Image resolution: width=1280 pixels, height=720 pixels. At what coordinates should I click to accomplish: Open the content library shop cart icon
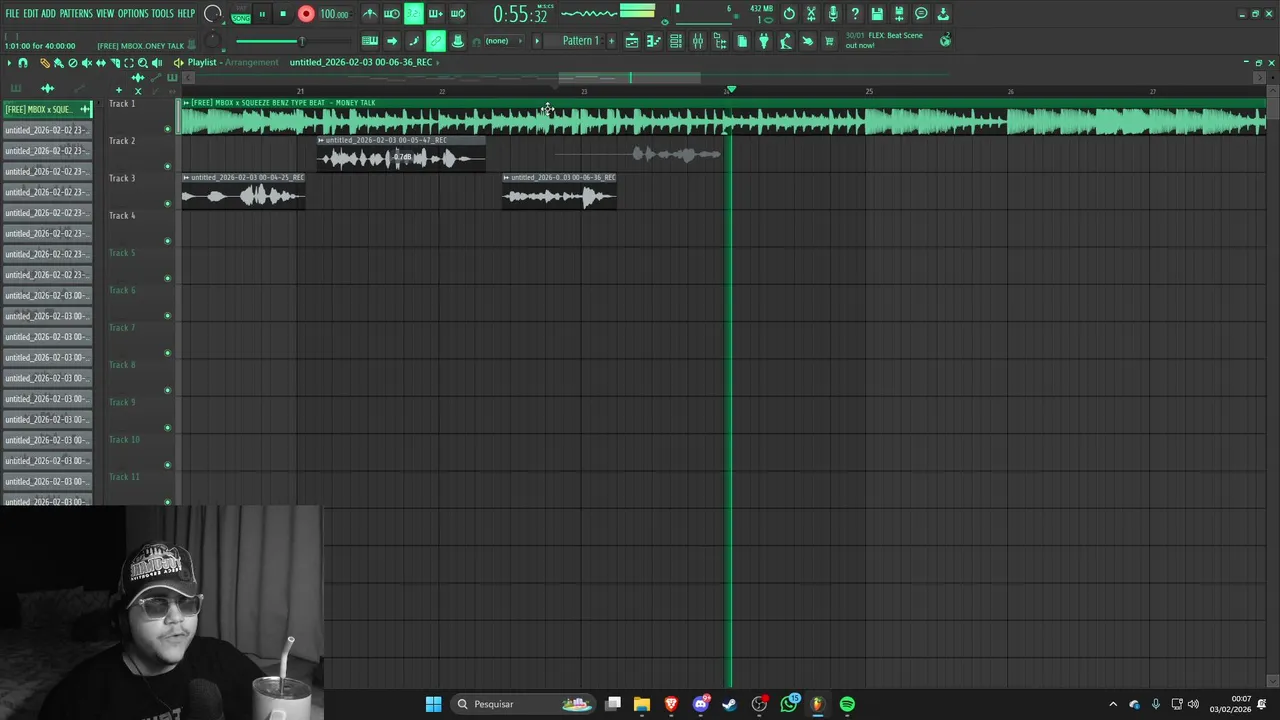pyautogui.click(x=829, y=41)
